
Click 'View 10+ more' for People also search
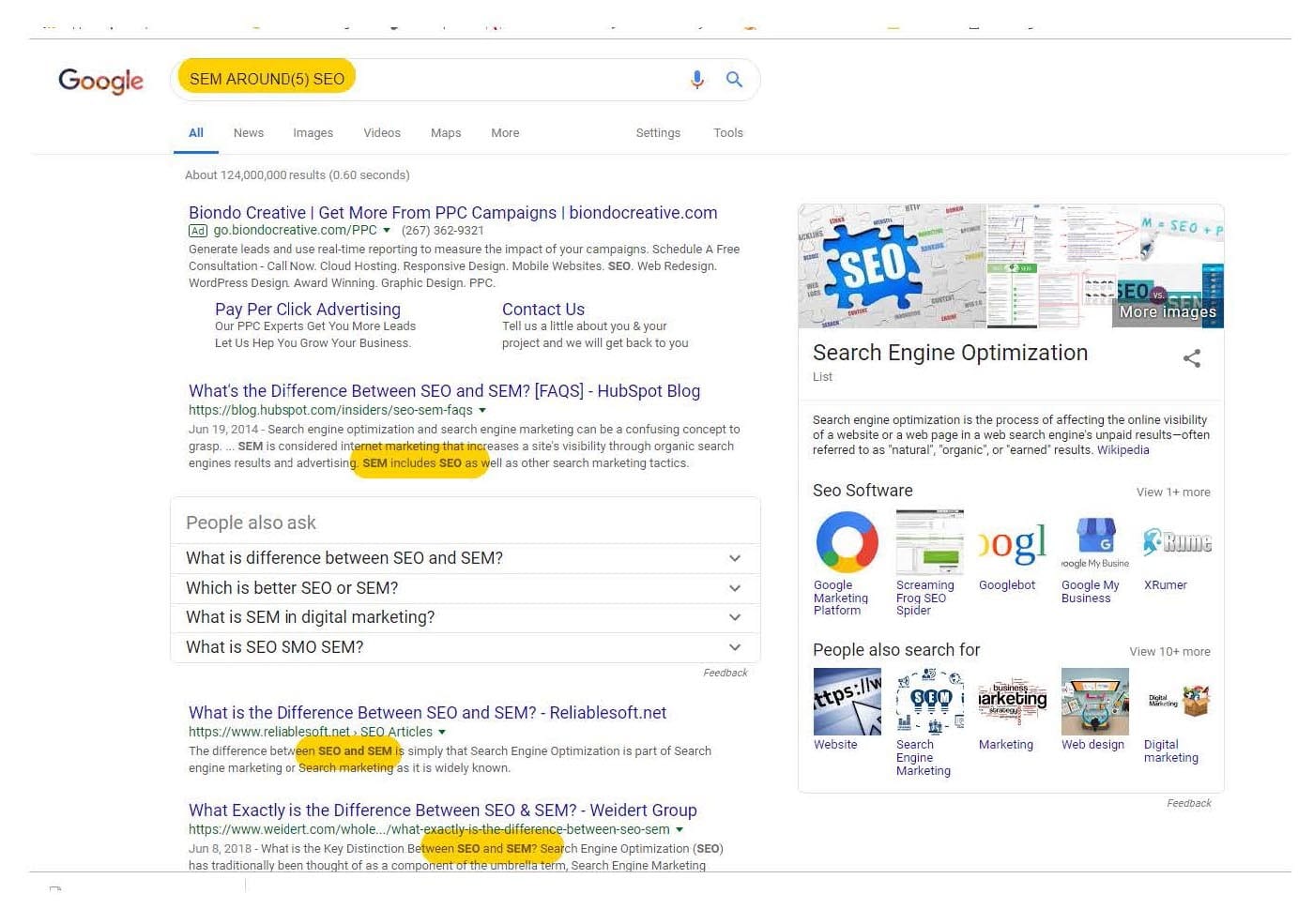[1169, 652]
